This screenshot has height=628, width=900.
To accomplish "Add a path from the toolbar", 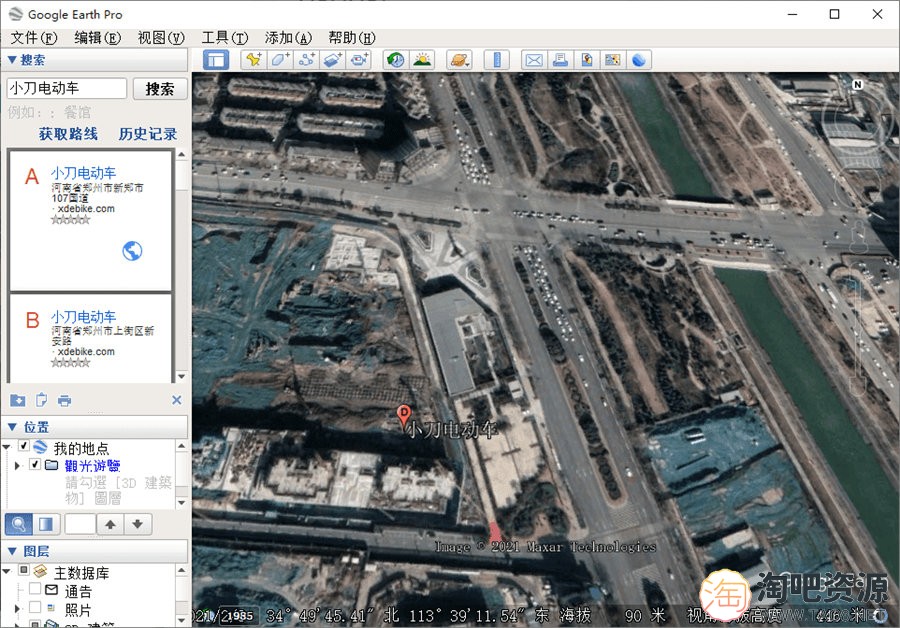I will pyautogui.click(x=306, y=60).
